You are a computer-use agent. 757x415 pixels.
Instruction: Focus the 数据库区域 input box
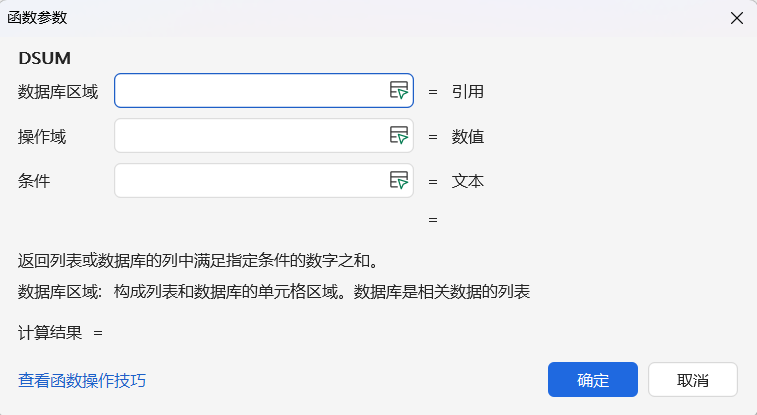pyautogui.click(x=250, y=90)
